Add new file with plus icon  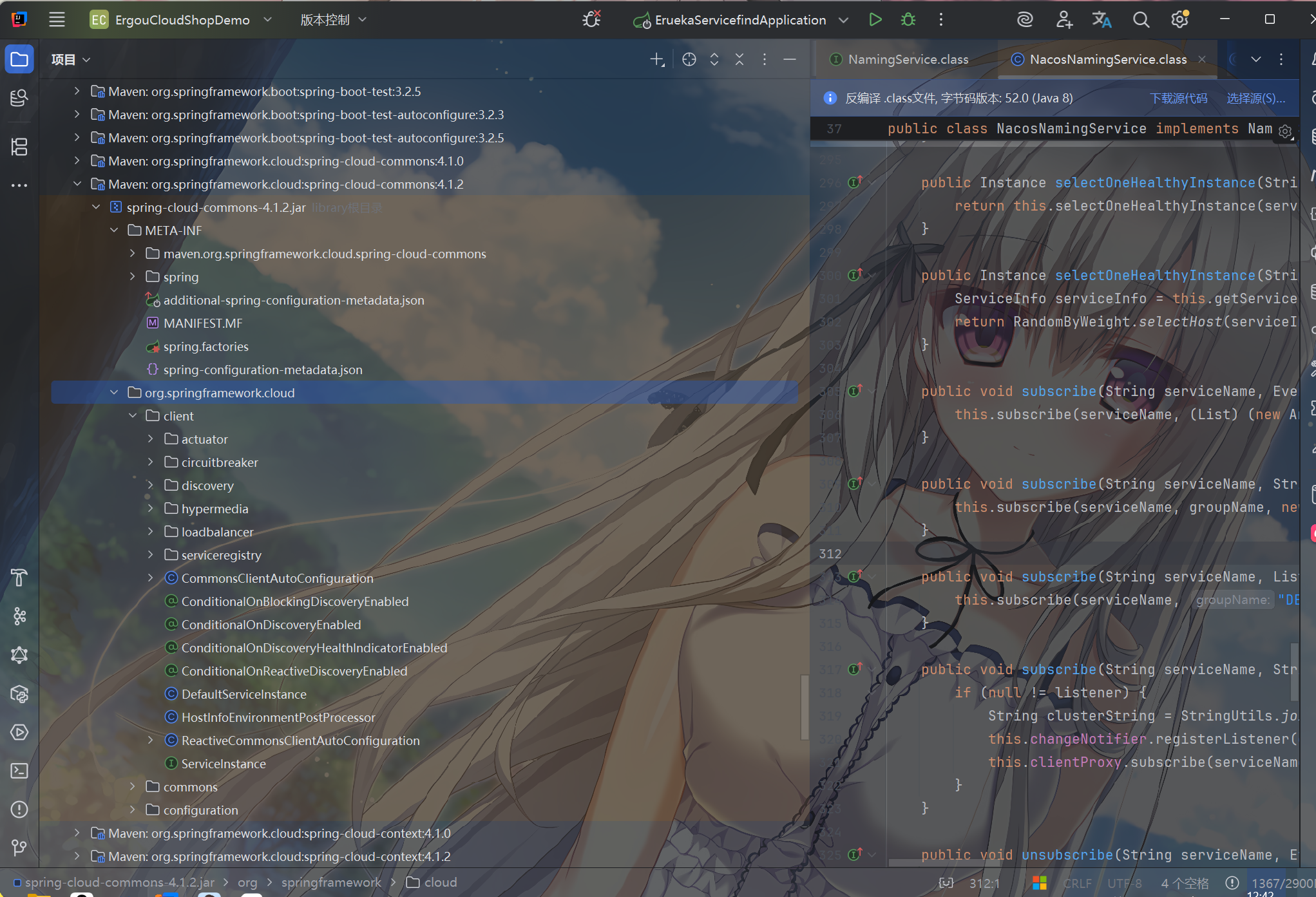click(x=657, y=59)
